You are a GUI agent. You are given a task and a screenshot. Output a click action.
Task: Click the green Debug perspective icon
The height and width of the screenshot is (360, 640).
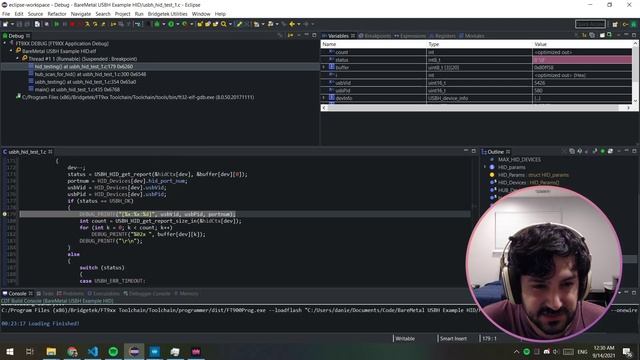[x=634, y=24]
